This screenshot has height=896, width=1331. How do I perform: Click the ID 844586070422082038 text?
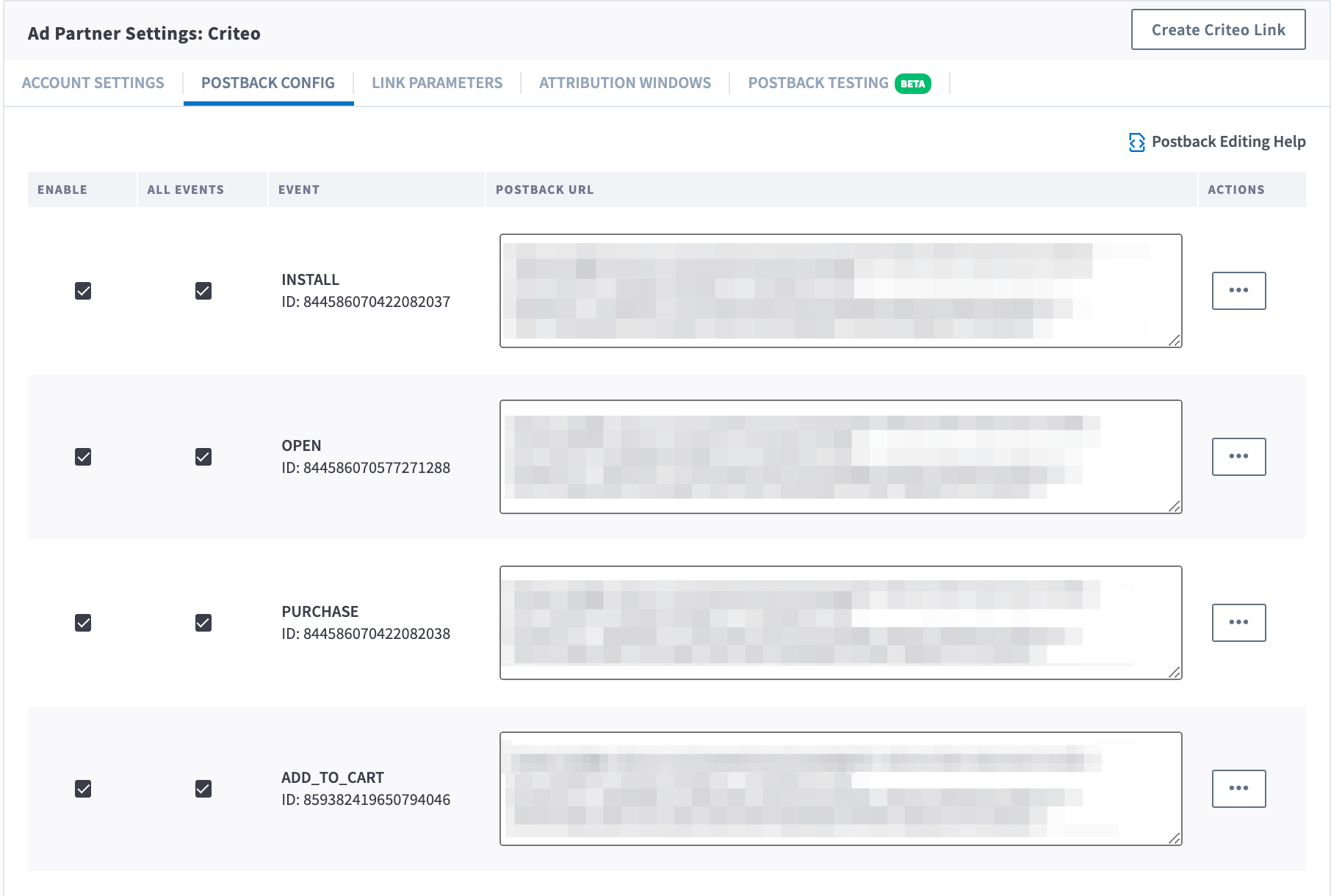pos(366,634)
